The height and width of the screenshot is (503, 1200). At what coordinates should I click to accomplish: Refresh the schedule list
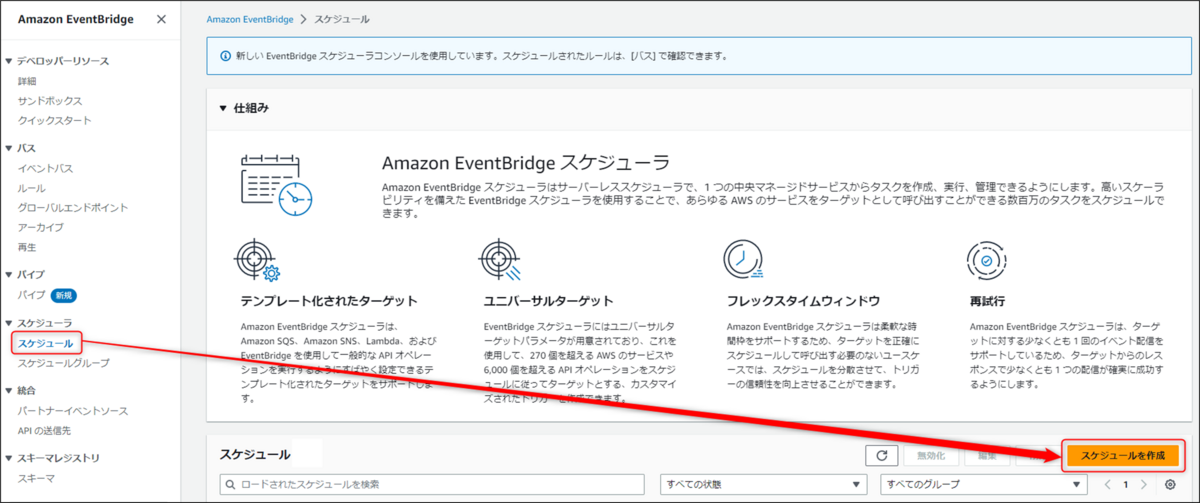881,455
